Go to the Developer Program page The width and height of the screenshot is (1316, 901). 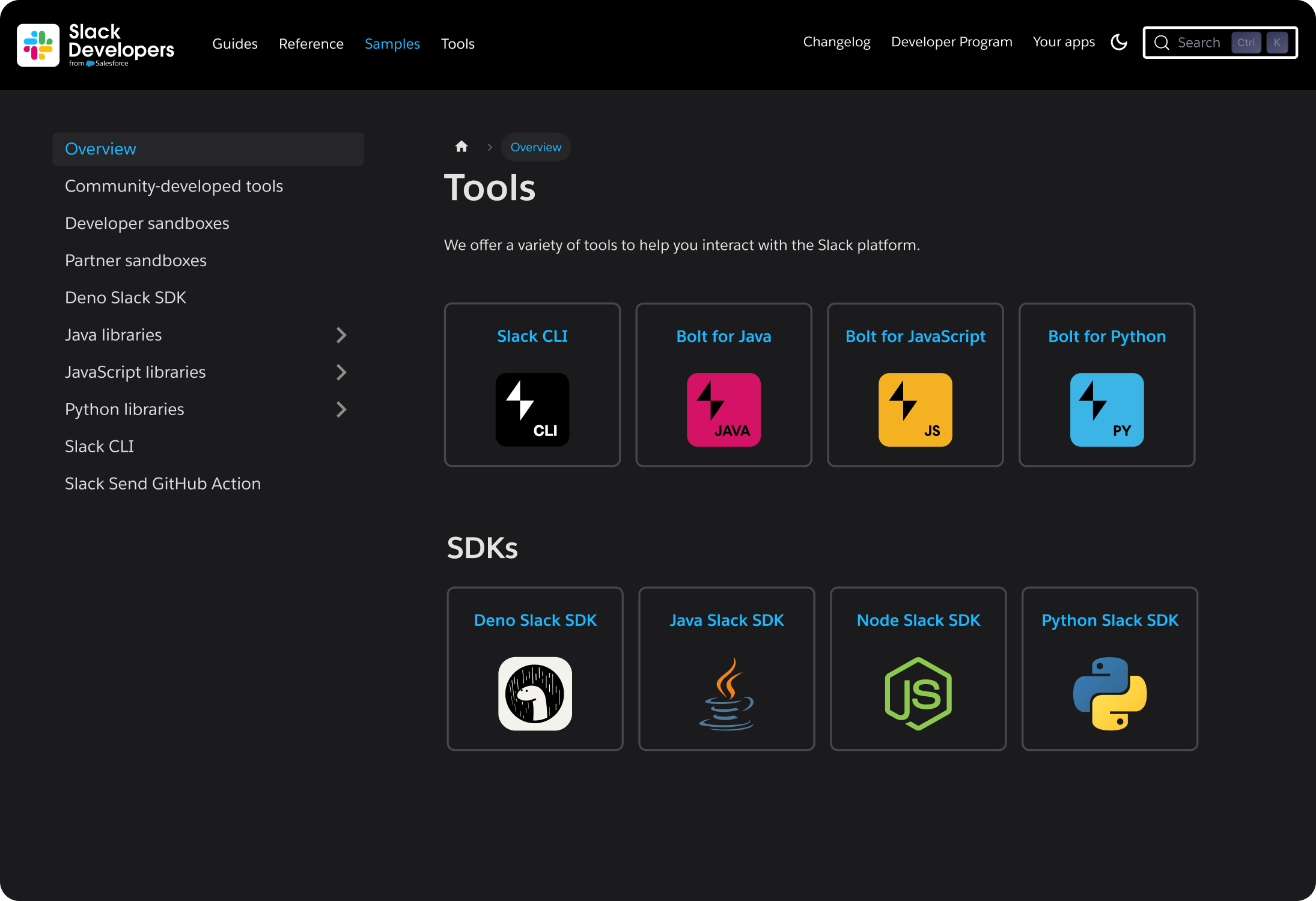951,42
